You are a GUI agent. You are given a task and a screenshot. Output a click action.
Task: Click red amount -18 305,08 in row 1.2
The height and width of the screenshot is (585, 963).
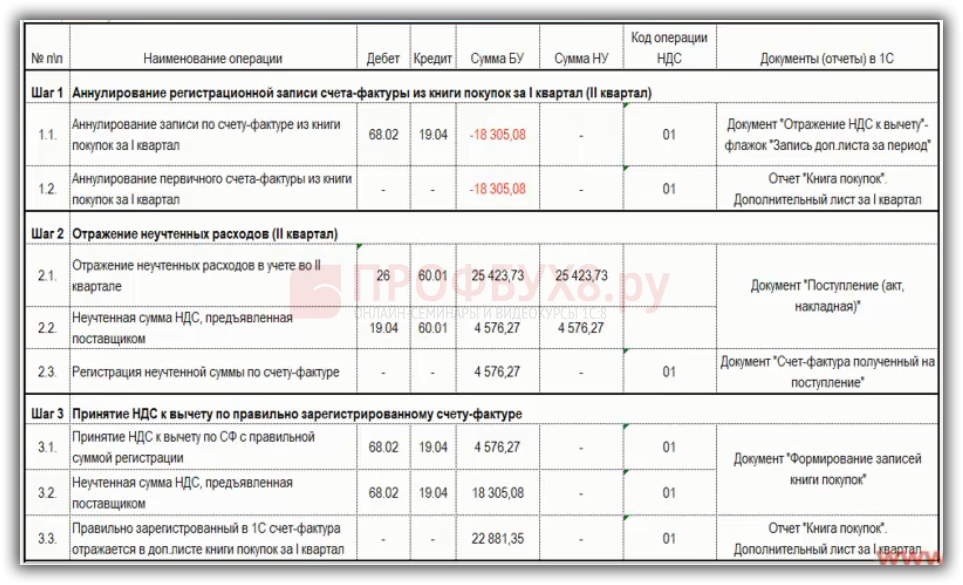(497, 189)
